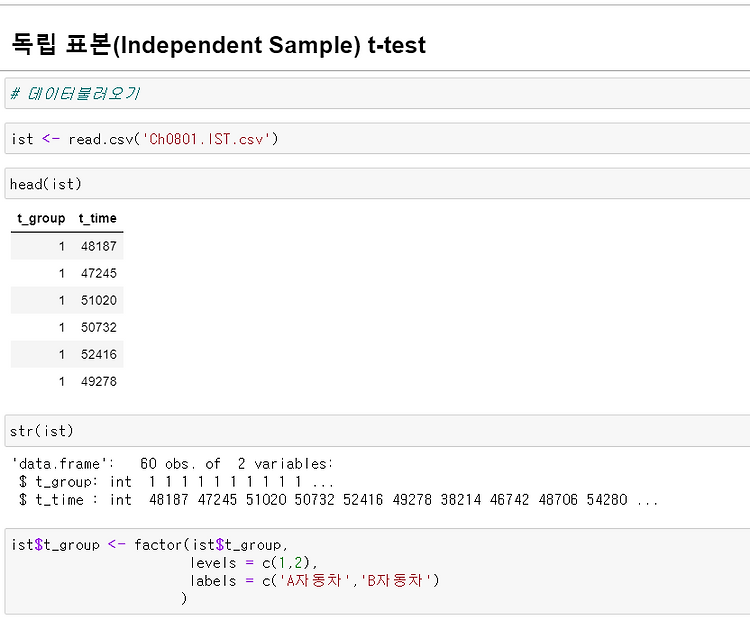Click t_group value in 48187 row
This screenshot has height=620, width=750.
pos(62,246)
